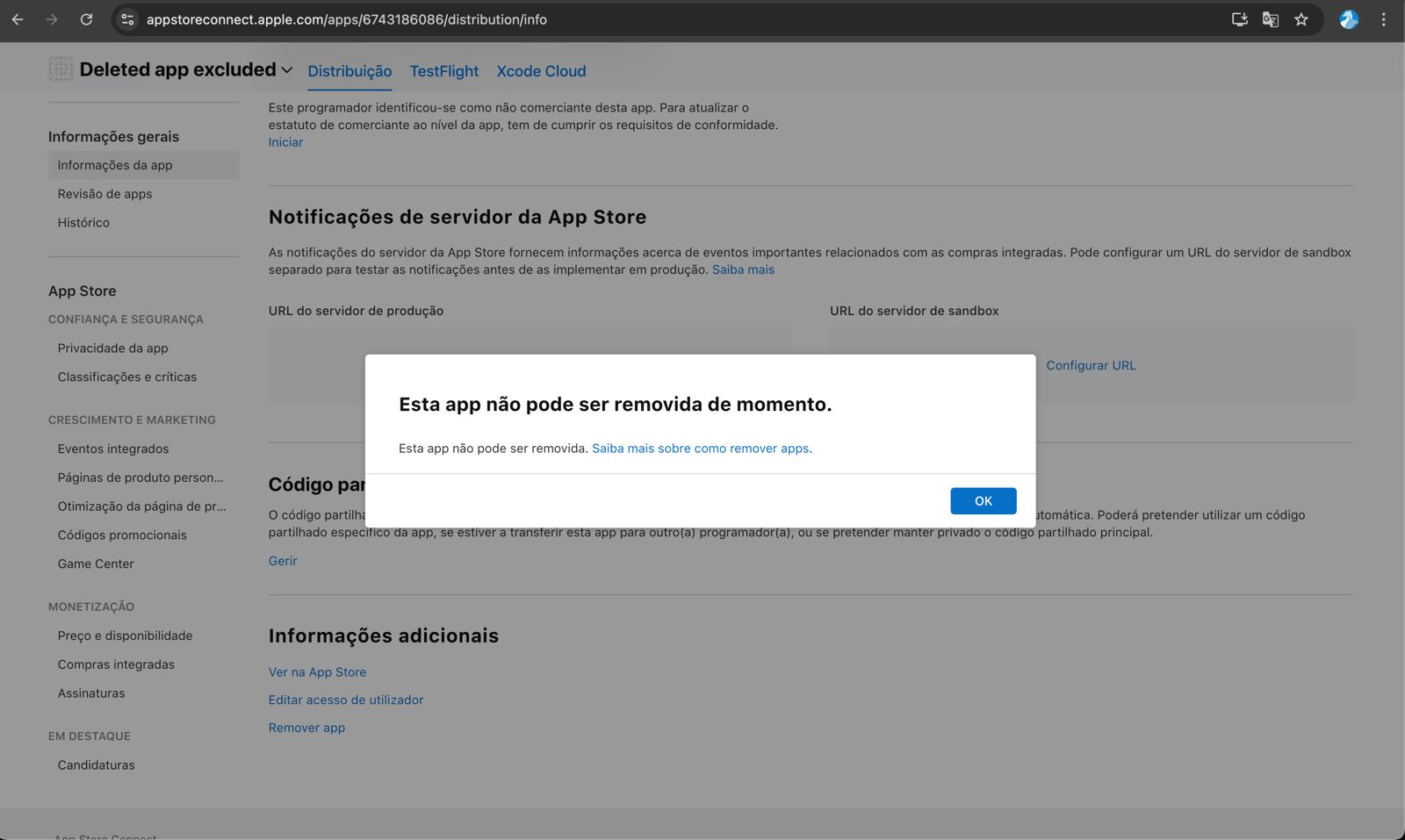The image size is (1405, 840).
Task: Select Revisão de apps in sidebar
Action: tap(104, 194)
